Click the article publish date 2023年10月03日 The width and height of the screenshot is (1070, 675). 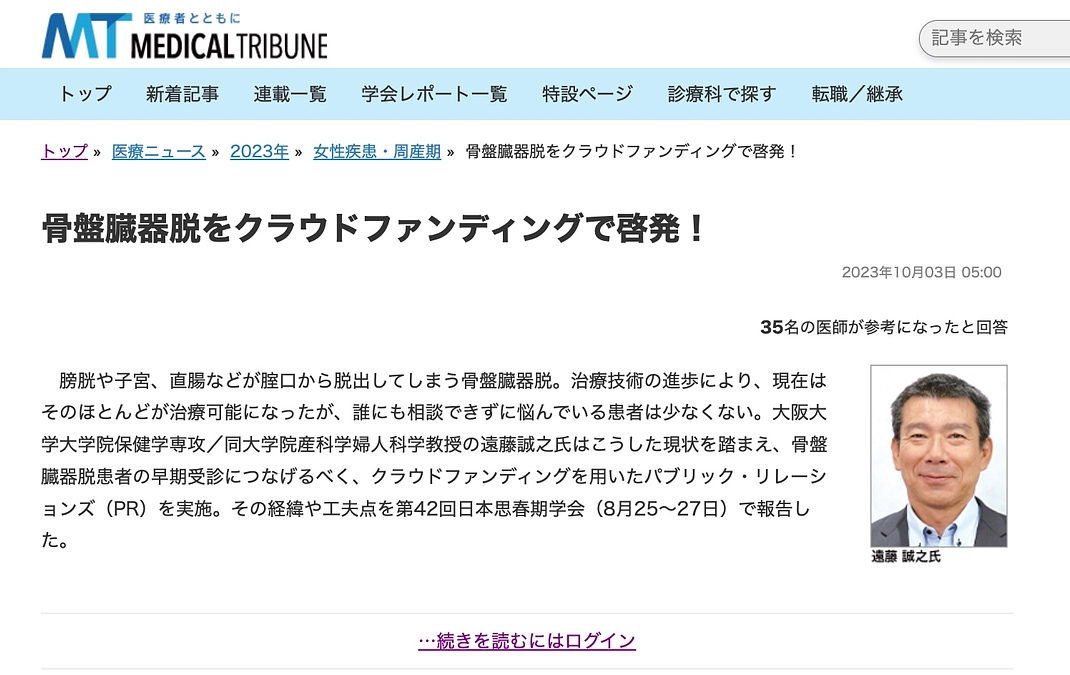[x=921, y=272]
